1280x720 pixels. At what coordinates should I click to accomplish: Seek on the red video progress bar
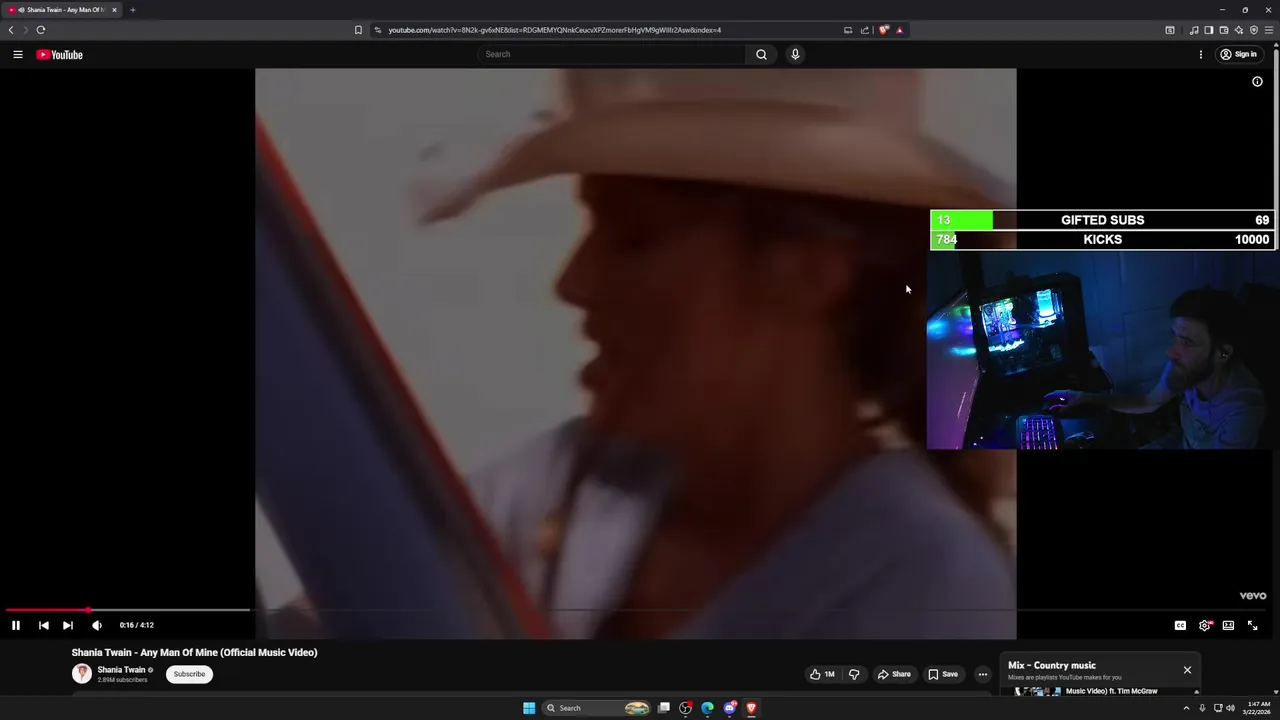click(47, 610)
